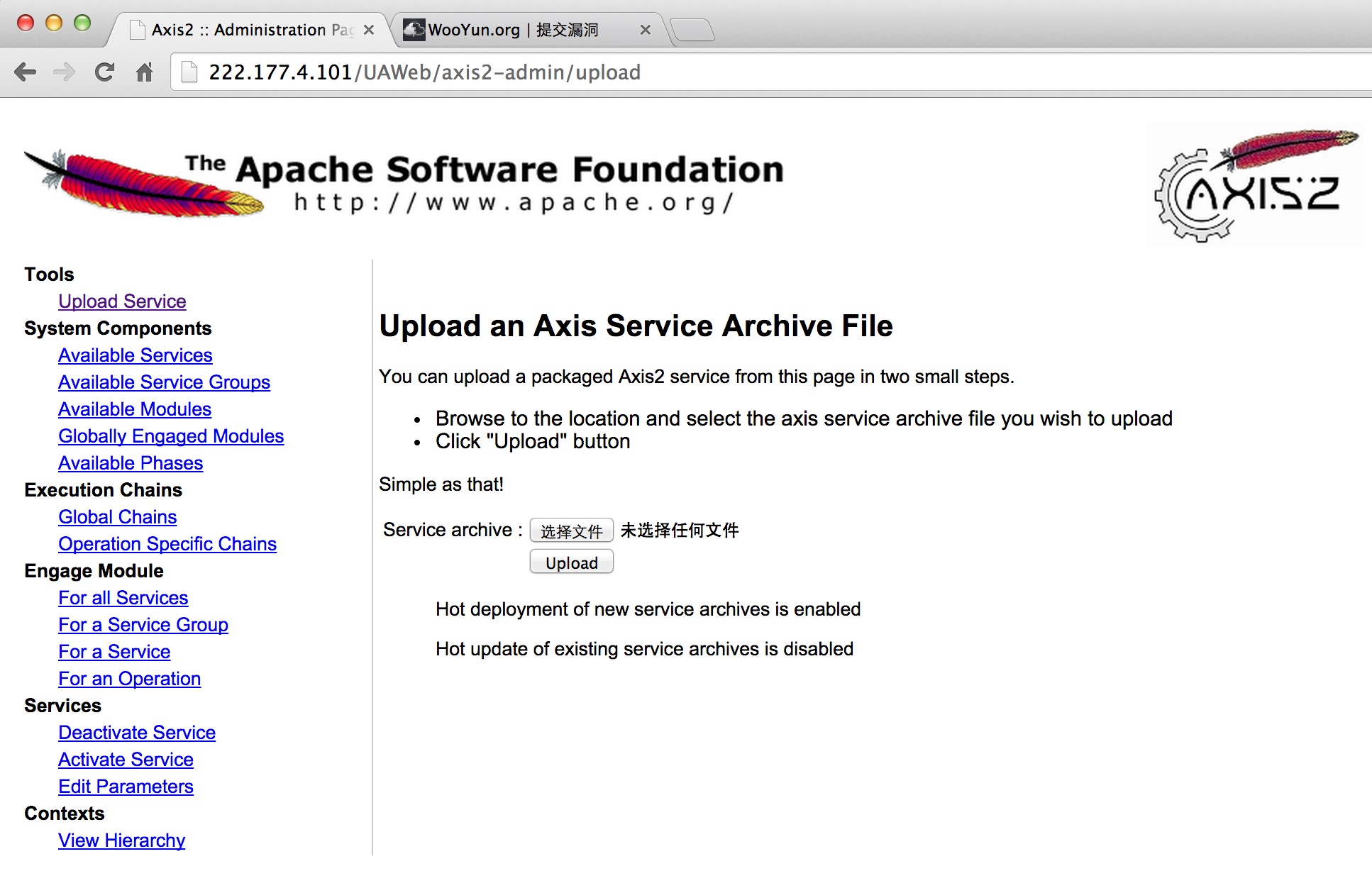Open Deactivate Service page
Viewport: 1372px width, 871px height.
137,733
